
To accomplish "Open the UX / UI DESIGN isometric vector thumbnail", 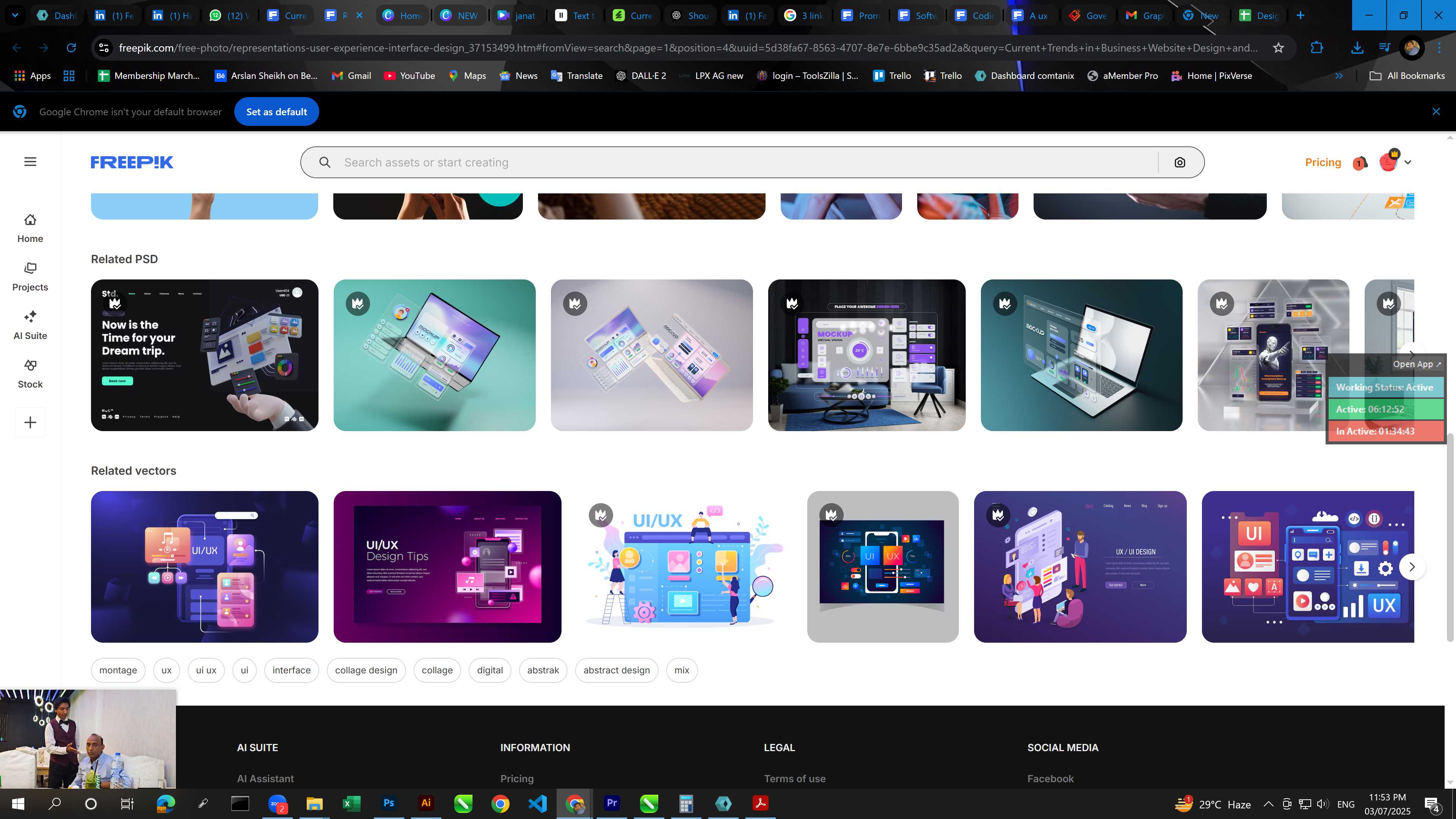I will click(1079, 566).
